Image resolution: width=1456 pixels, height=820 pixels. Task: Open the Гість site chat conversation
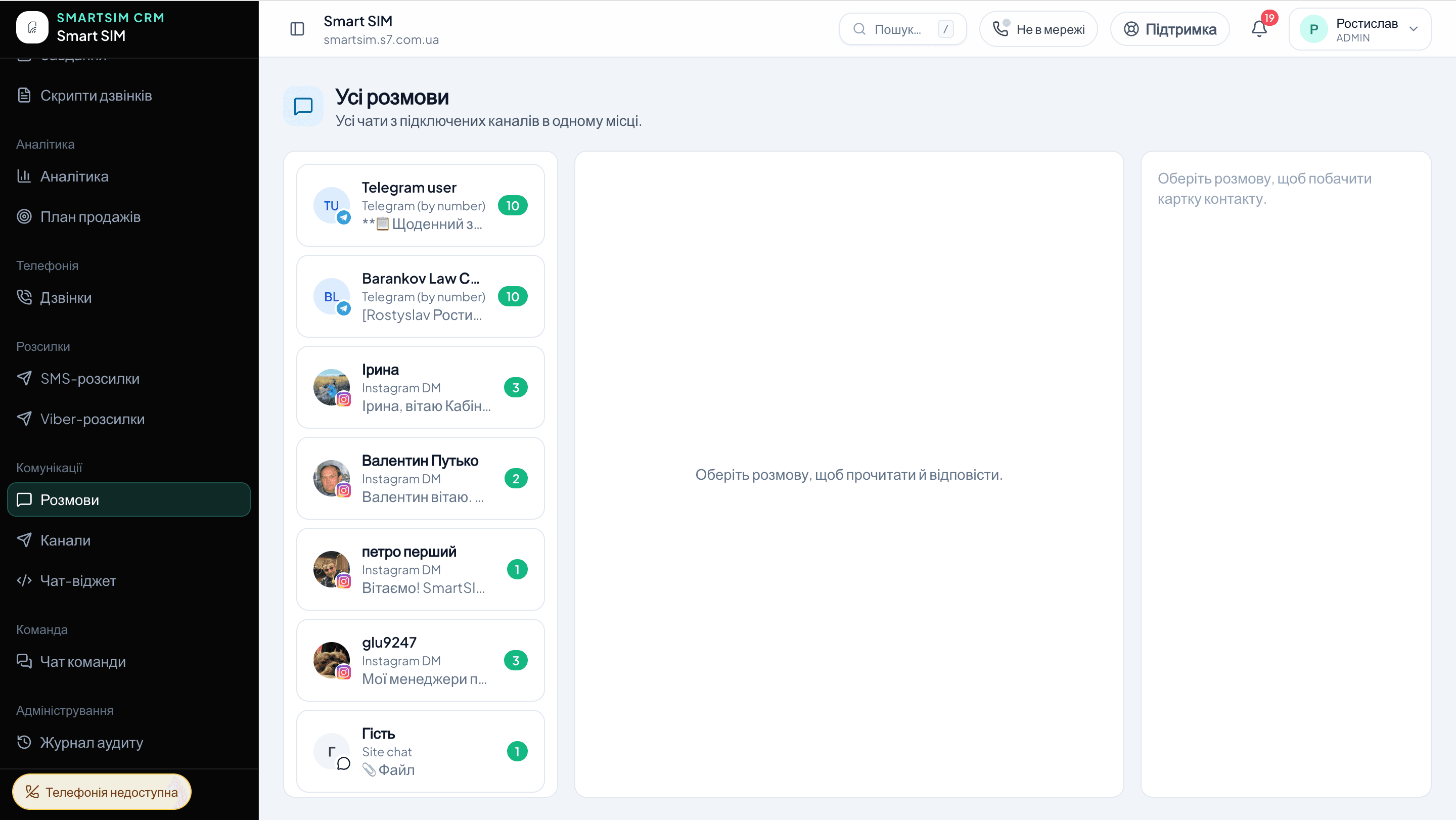pos(421,752)
